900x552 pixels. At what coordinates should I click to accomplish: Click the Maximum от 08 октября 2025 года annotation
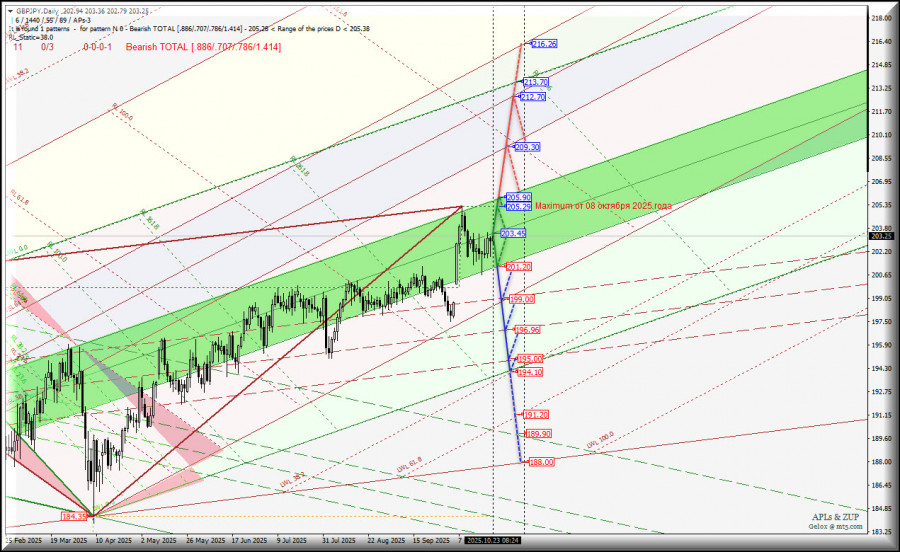[603, 205]
